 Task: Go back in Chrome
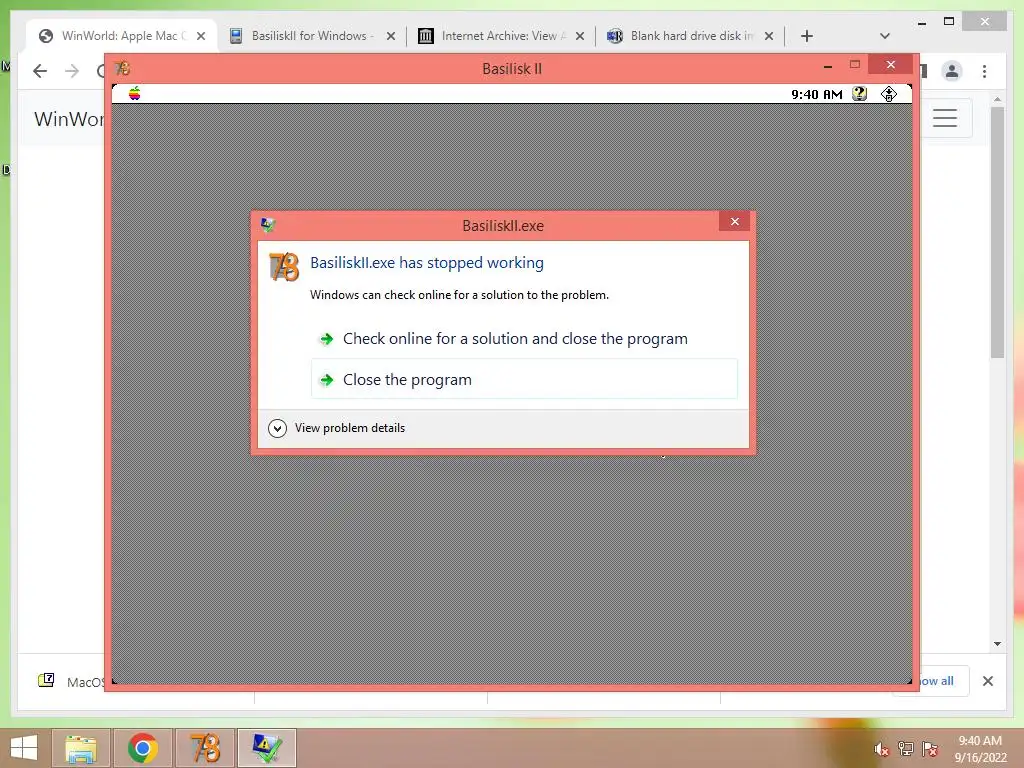point(40,71)
